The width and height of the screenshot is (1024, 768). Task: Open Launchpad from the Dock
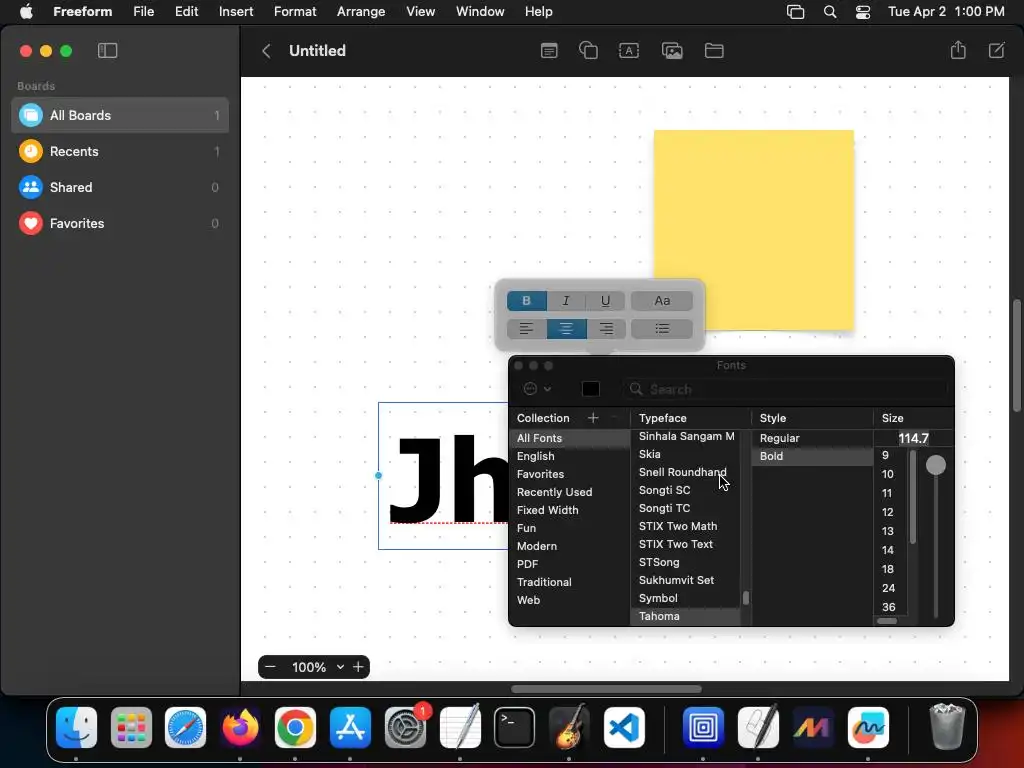click(131, 727)
